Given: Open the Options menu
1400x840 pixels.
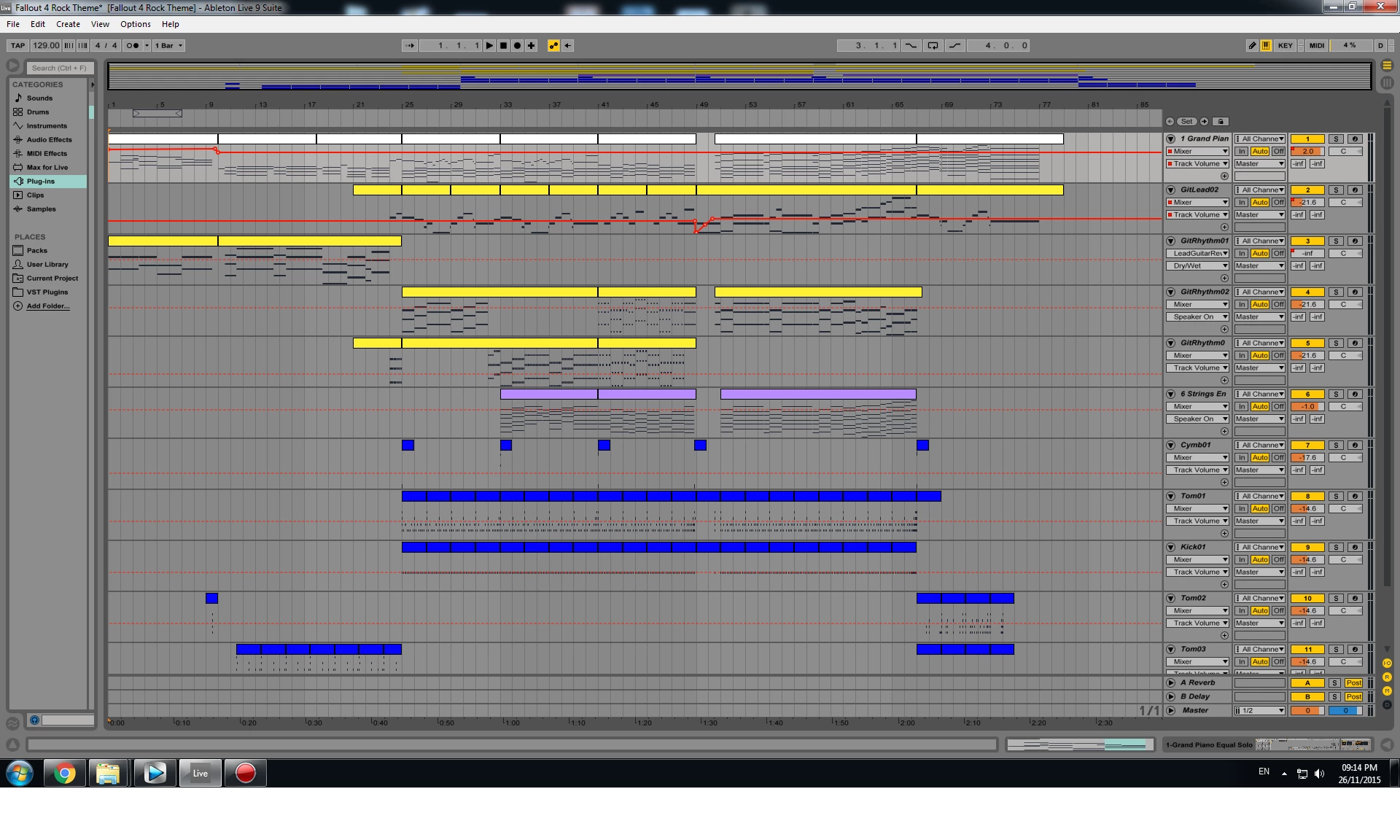Looking at the screenshot, I should pyautogui.click(x=136, y=24).
